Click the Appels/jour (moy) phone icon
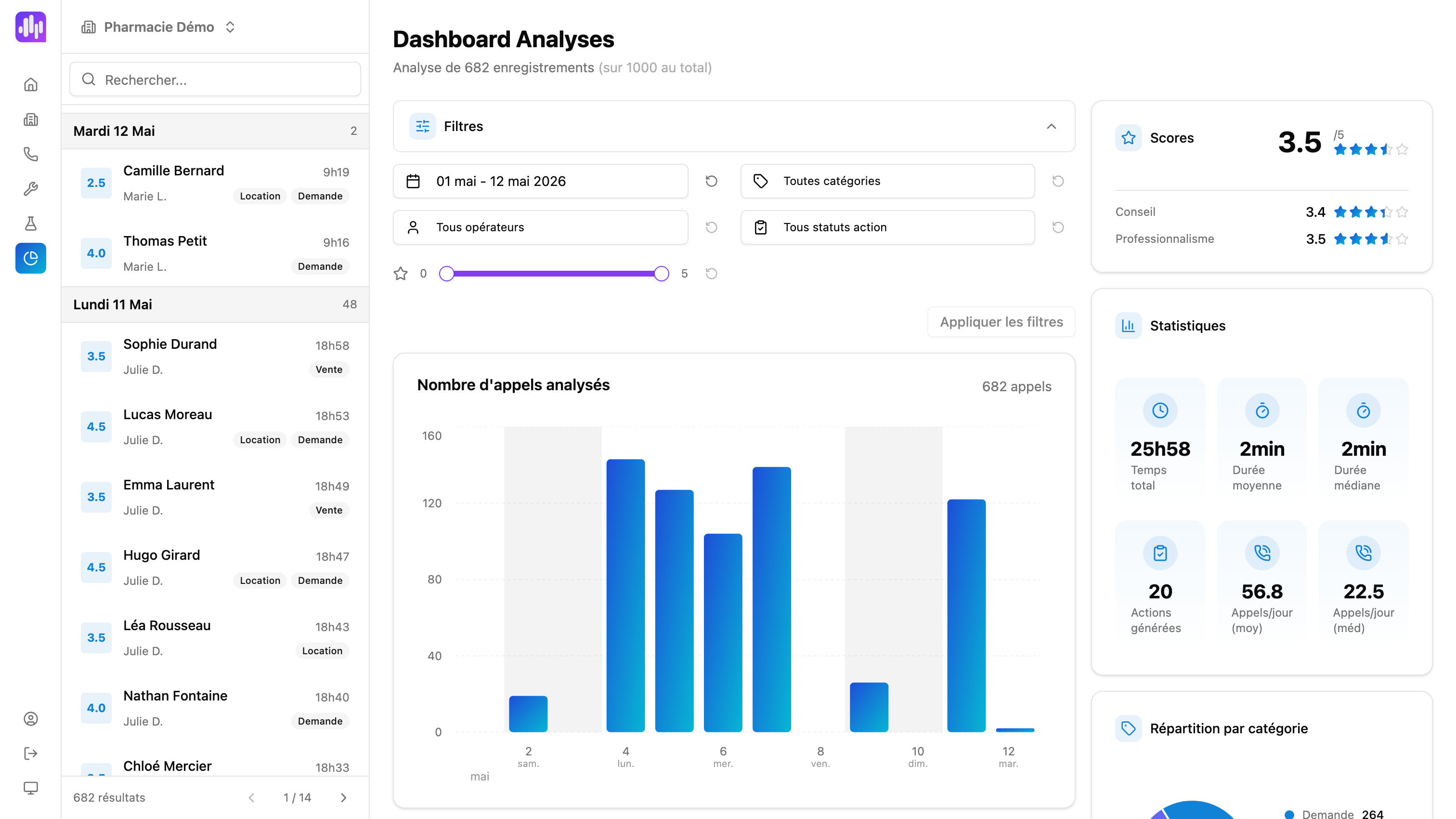 coord(1261,553)
